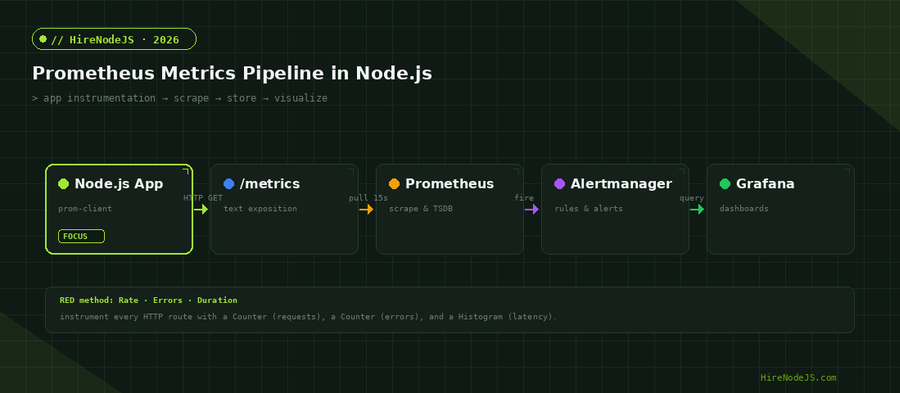The image size is (900, 393).
Task: Click the pull 15s arrow label
Action: click(x=368, y=198)
